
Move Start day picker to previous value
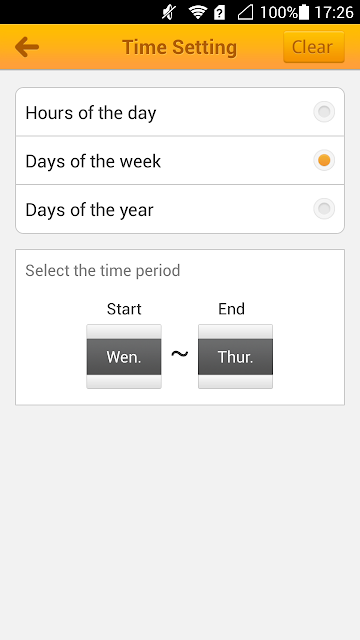[124, 331]
